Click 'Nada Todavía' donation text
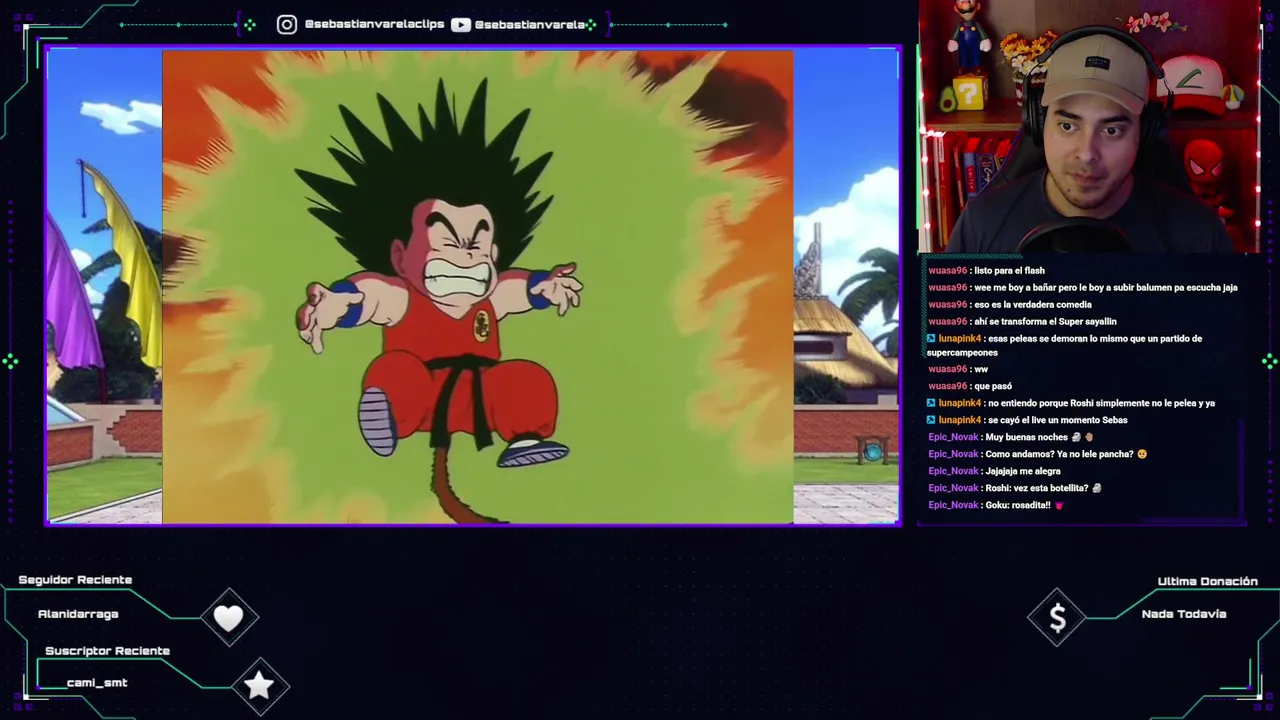 1184,614
